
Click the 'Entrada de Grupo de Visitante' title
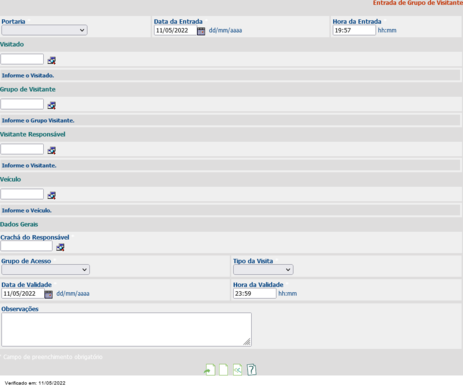(418, 3)
